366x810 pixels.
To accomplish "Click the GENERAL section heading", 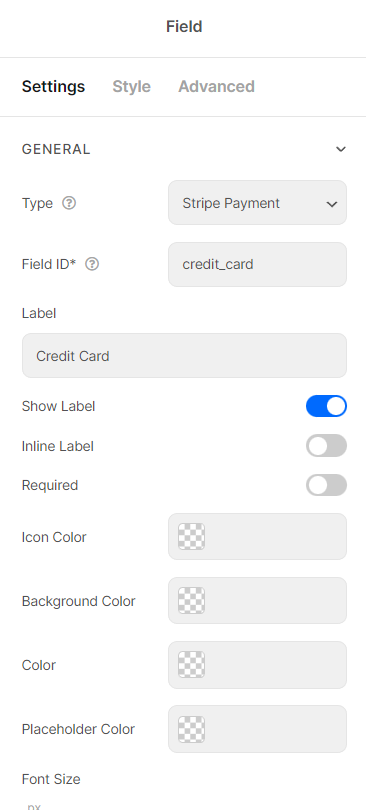I will (56, 149).
